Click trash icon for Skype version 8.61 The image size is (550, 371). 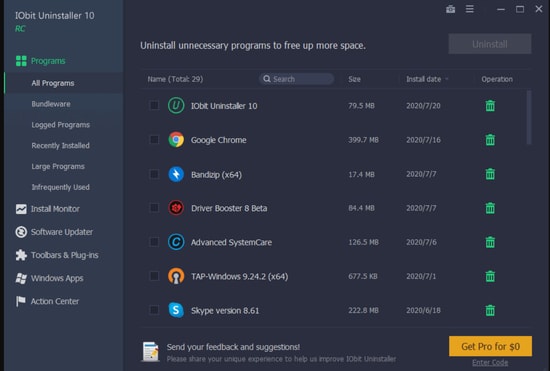490,310
